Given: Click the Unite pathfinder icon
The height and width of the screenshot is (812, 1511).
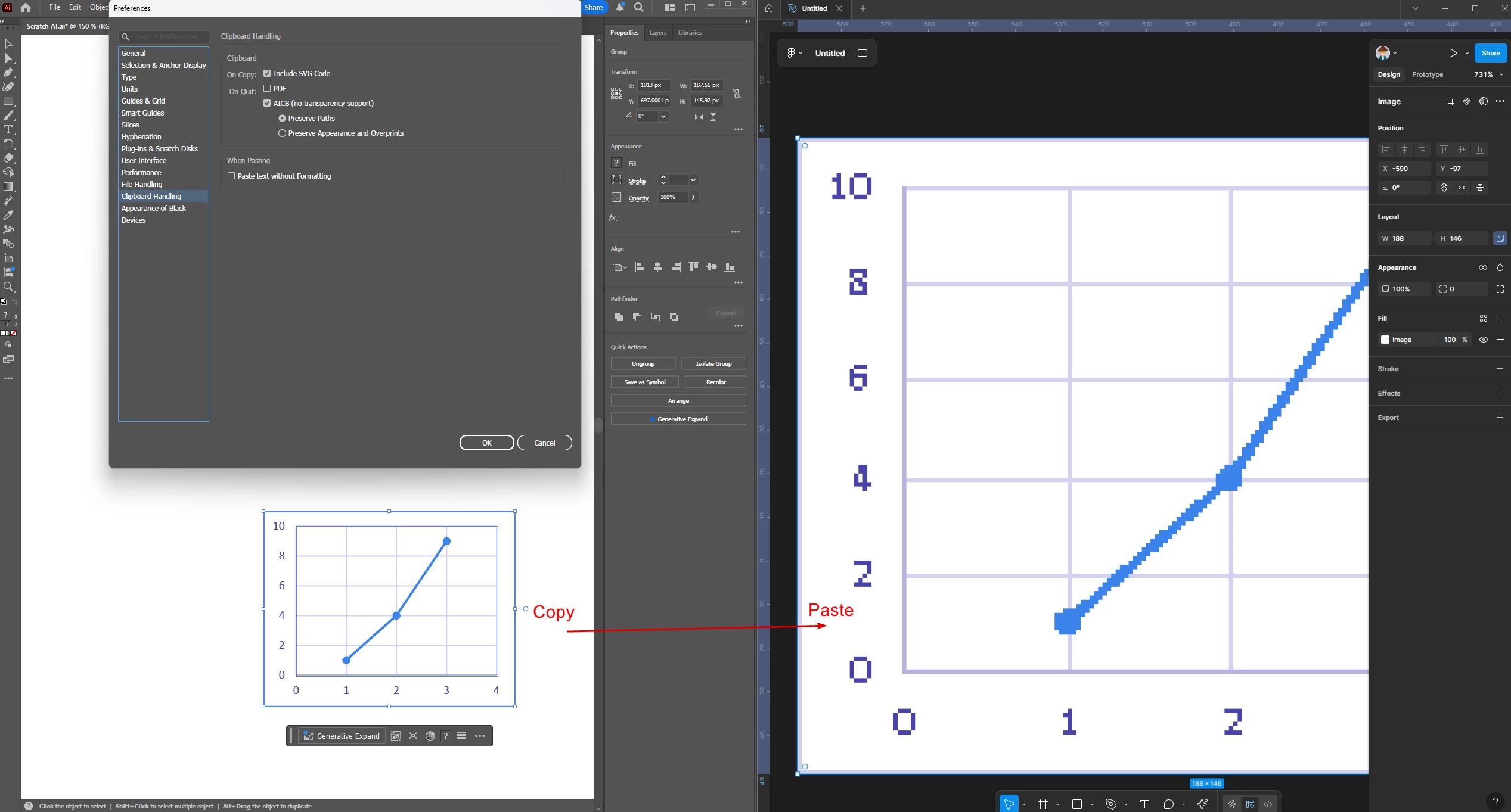Looking at the screenshot, I should [619, 317].
